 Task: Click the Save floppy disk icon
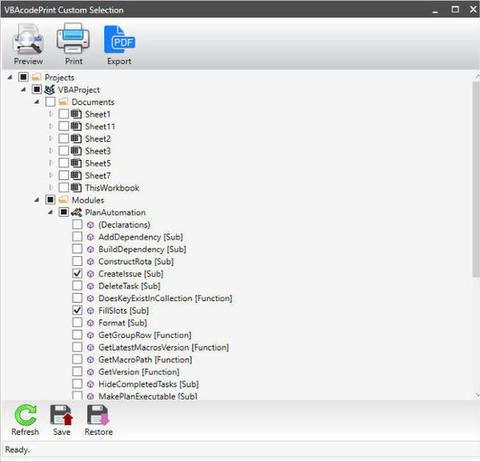click(x=62, y=415)
